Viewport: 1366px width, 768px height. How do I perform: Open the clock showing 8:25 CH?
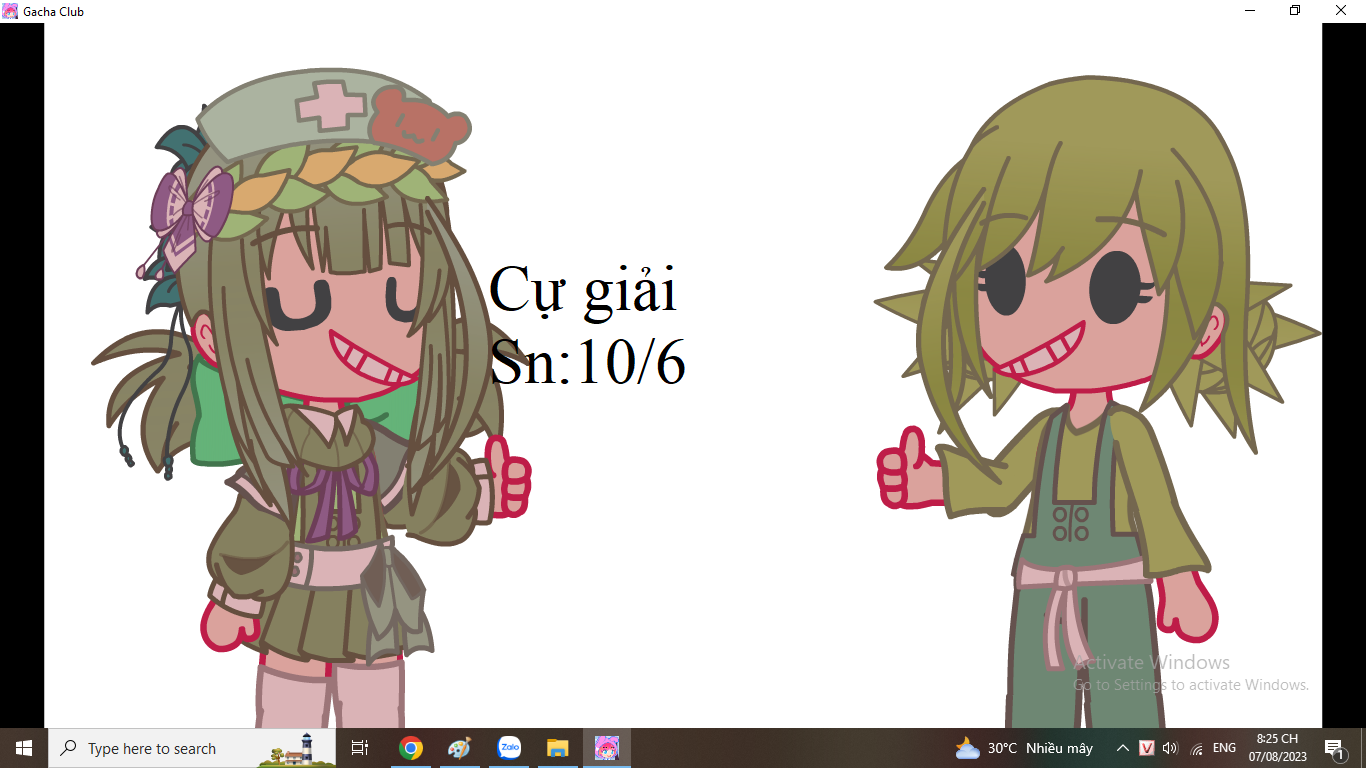(1277, 748)
